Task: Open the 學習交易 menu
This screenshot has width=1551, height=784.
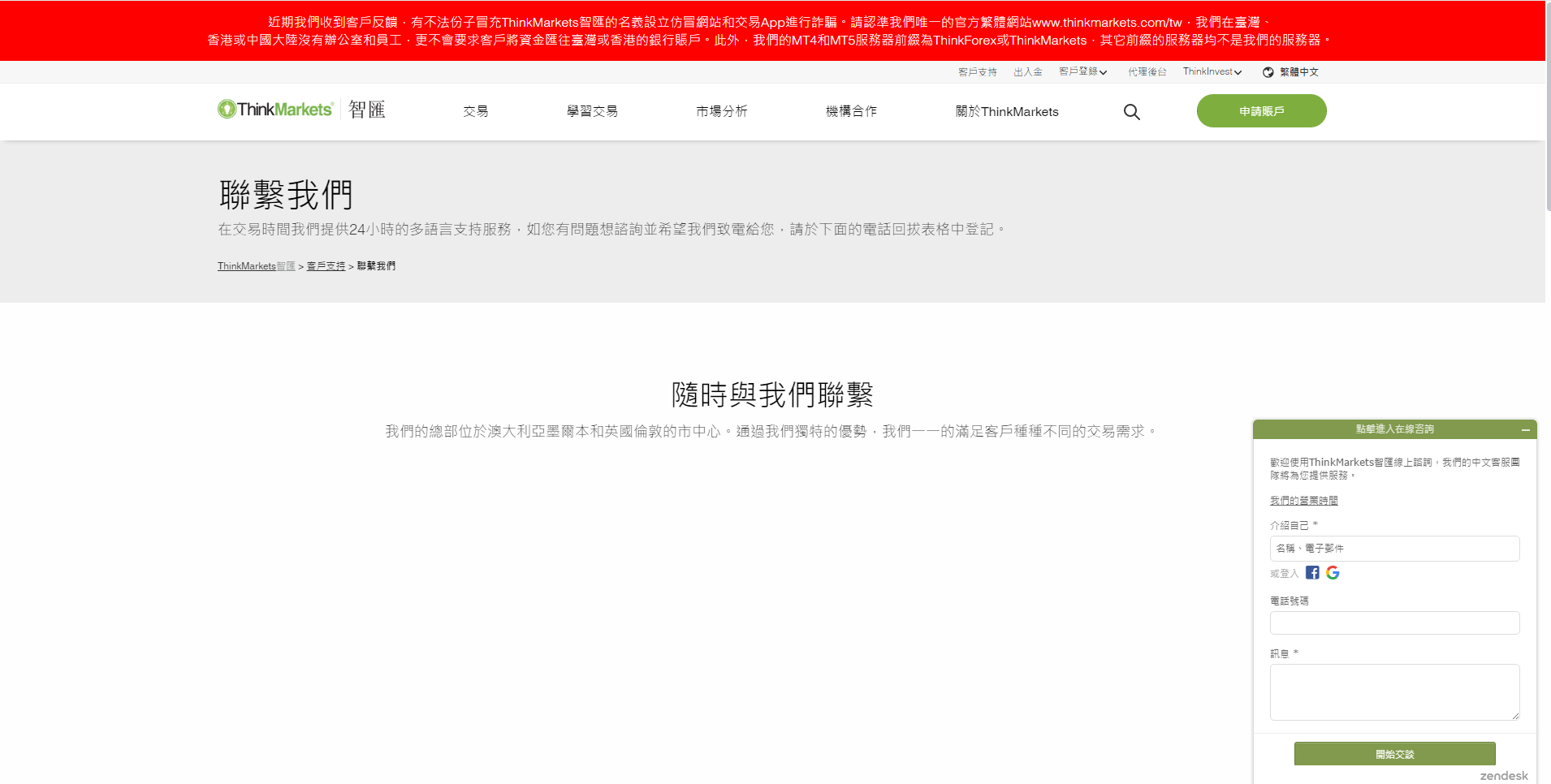Action: coord(592,111)
